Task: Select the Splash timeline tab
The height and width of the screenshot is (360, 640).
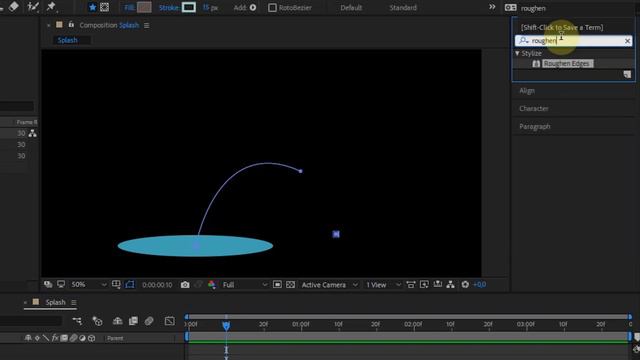Action: click(56, 302)
